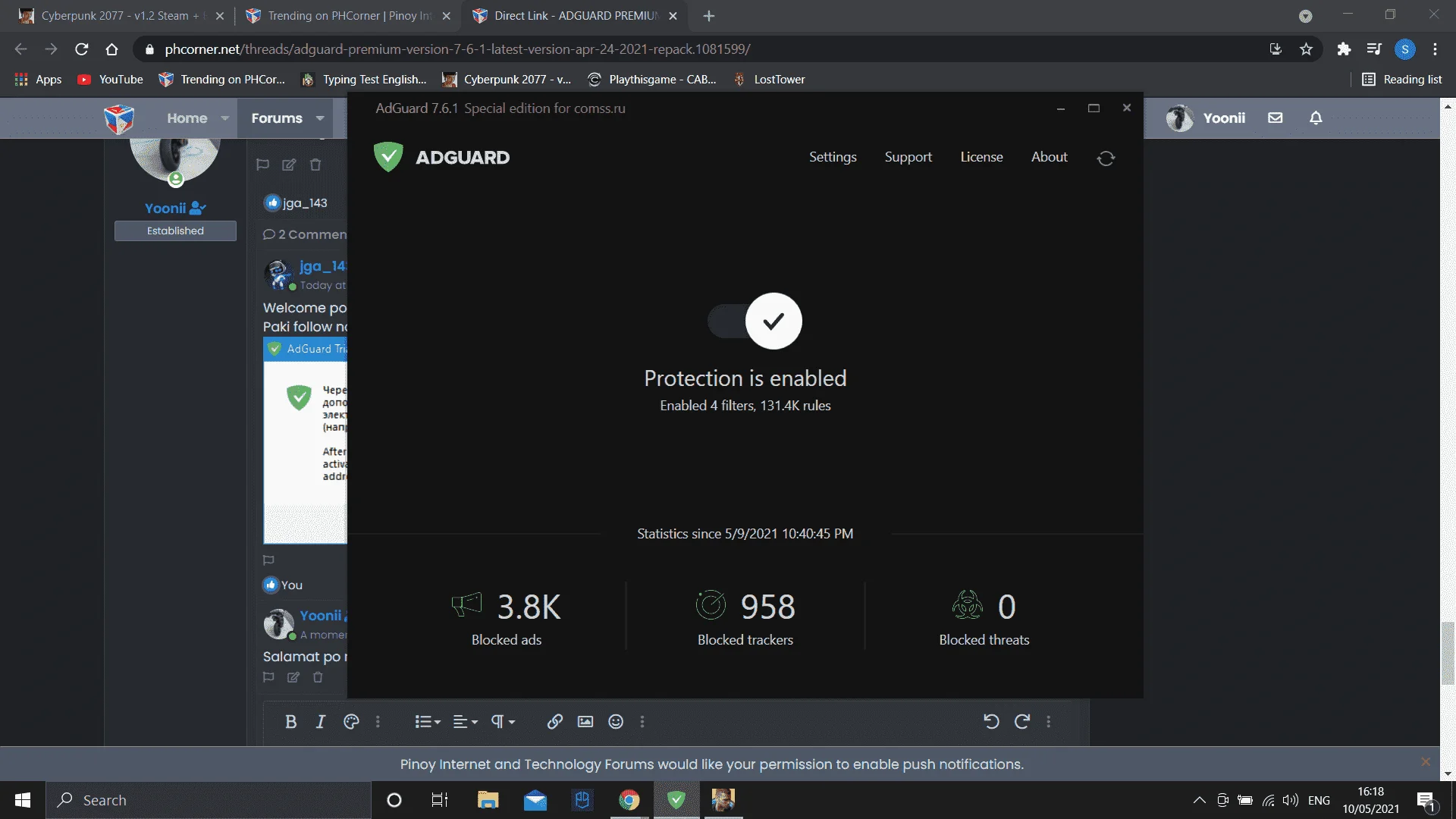This screenshot has width=1456, height=819.
Task: Toggle the AdGuard protection switch
Action: point(755,321)
